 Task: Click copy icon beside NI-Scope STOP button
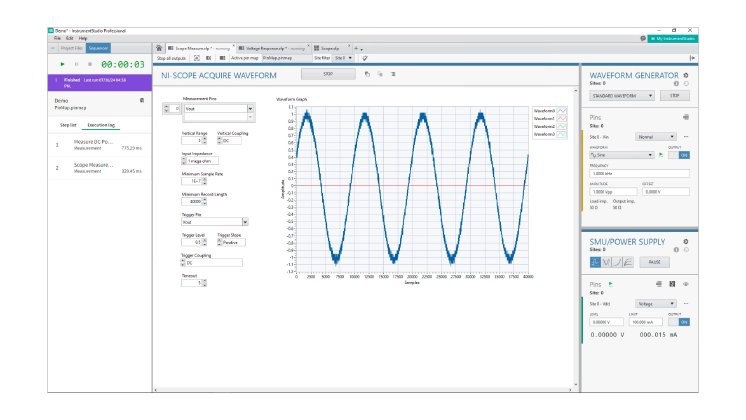coord(367,74)
